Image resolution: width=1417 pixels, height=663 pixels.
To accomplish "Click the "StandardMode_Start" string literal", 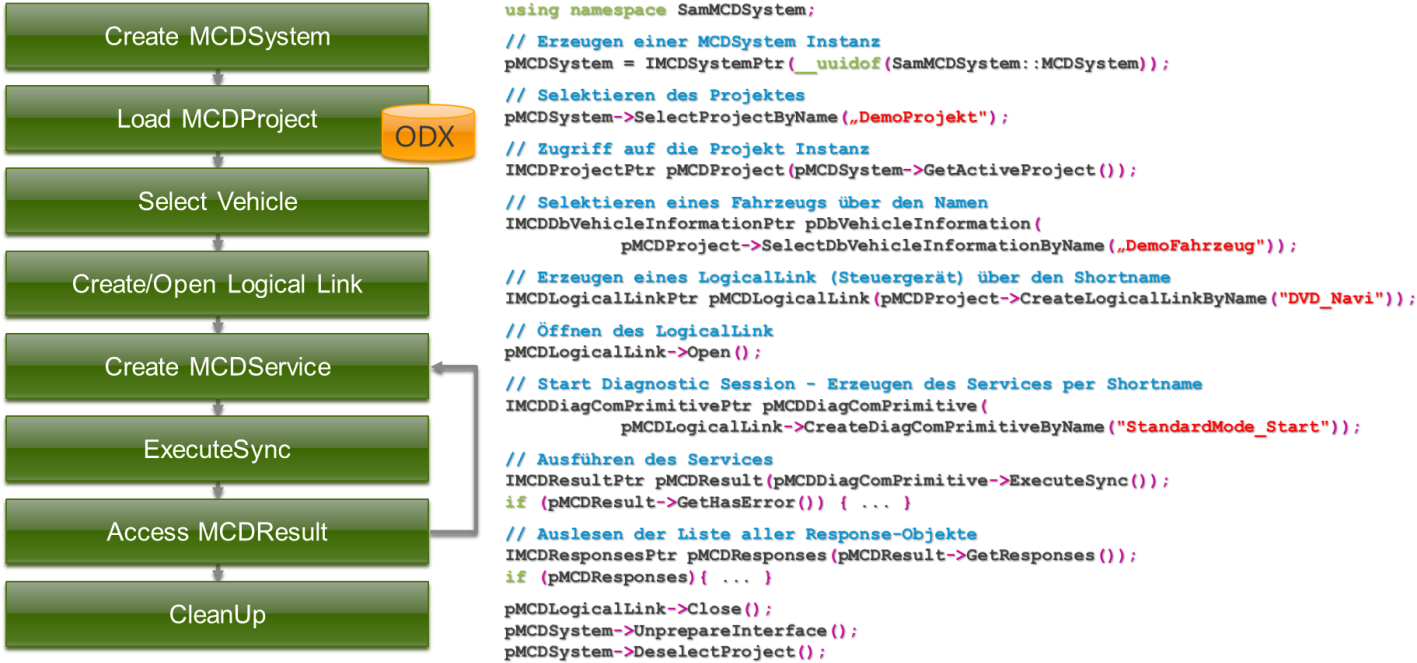I will 1224,427.
